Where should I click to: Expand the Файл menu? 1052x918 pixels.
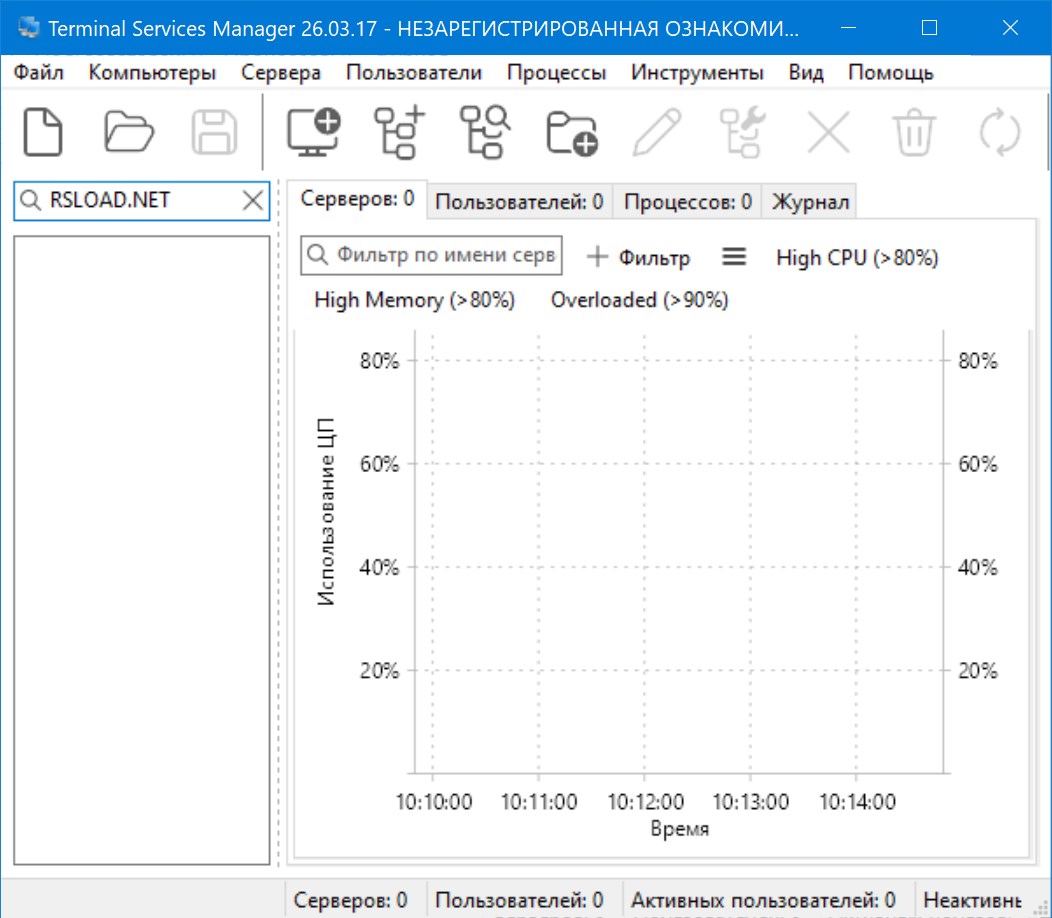[x=39, y=73]
